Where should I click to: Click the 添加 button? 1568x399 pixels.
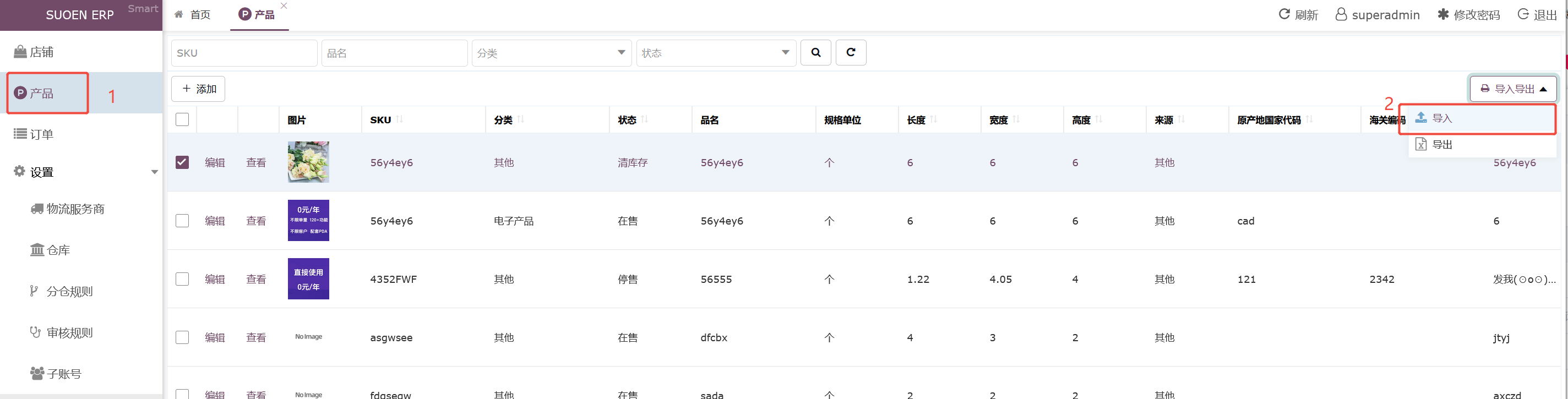[x=198, y=89]
